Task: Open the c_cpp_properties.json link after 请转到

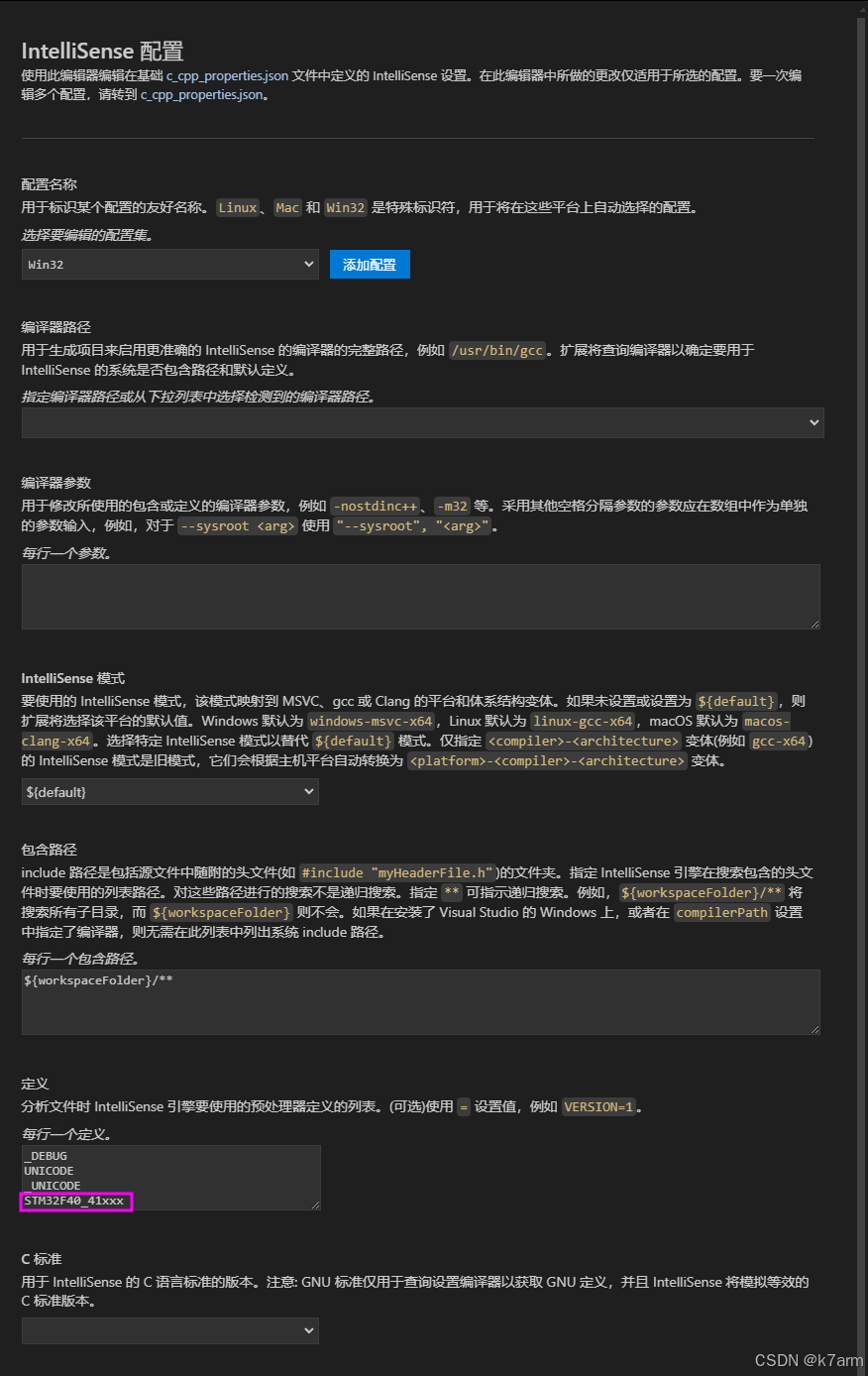Action: pyautogui.click(x=202, y=95)
